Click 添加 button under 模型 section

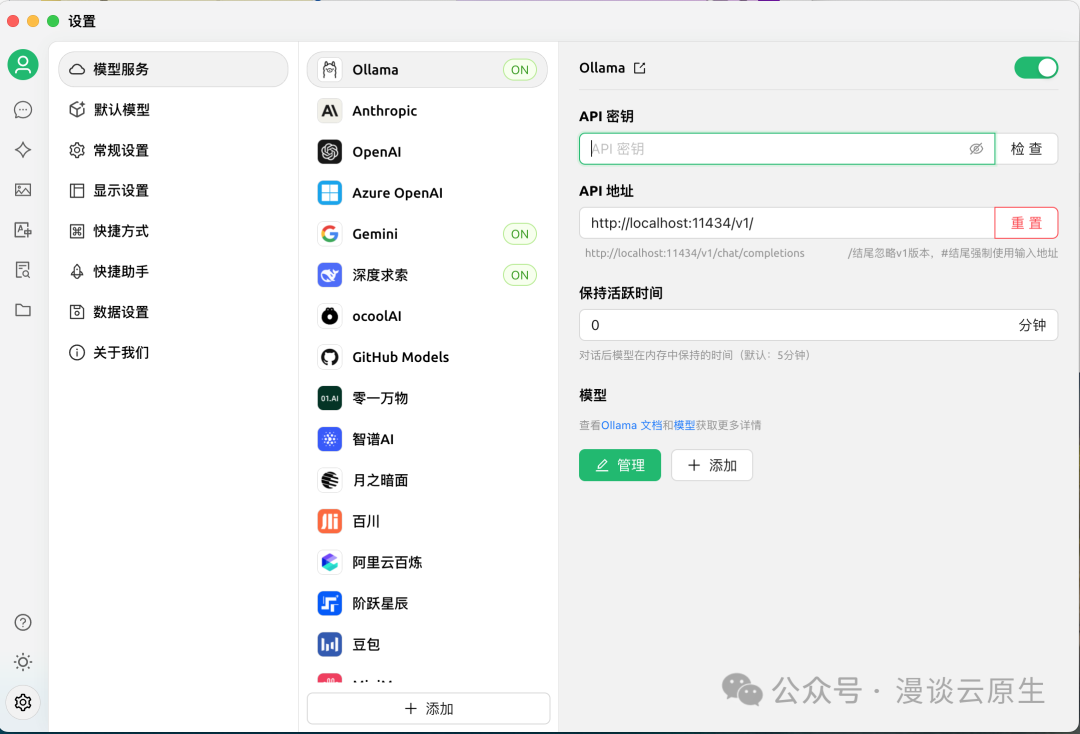point(712,465)
